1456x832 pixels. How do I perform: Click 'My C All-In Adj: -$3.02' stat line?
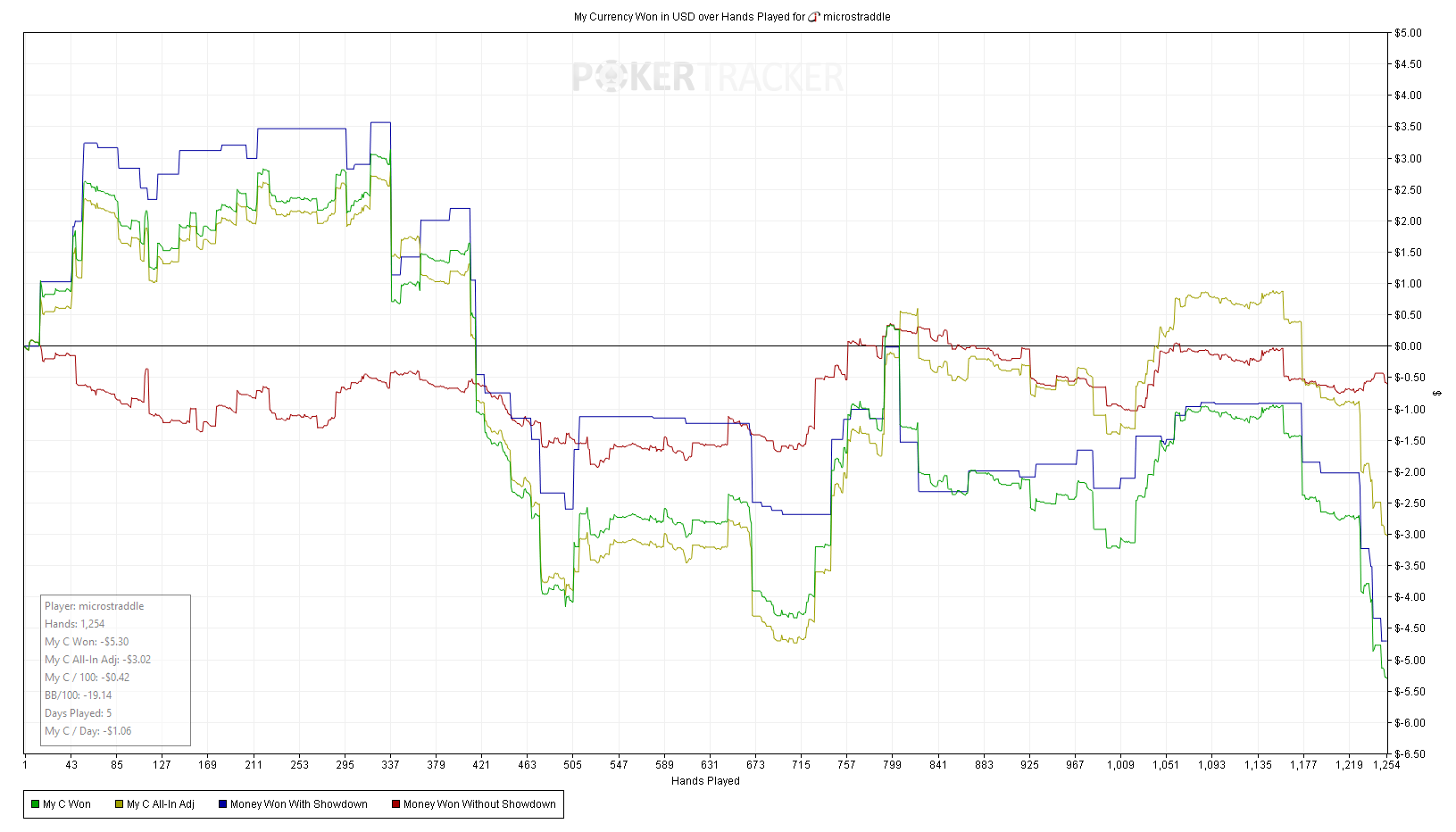coord(98,660)
